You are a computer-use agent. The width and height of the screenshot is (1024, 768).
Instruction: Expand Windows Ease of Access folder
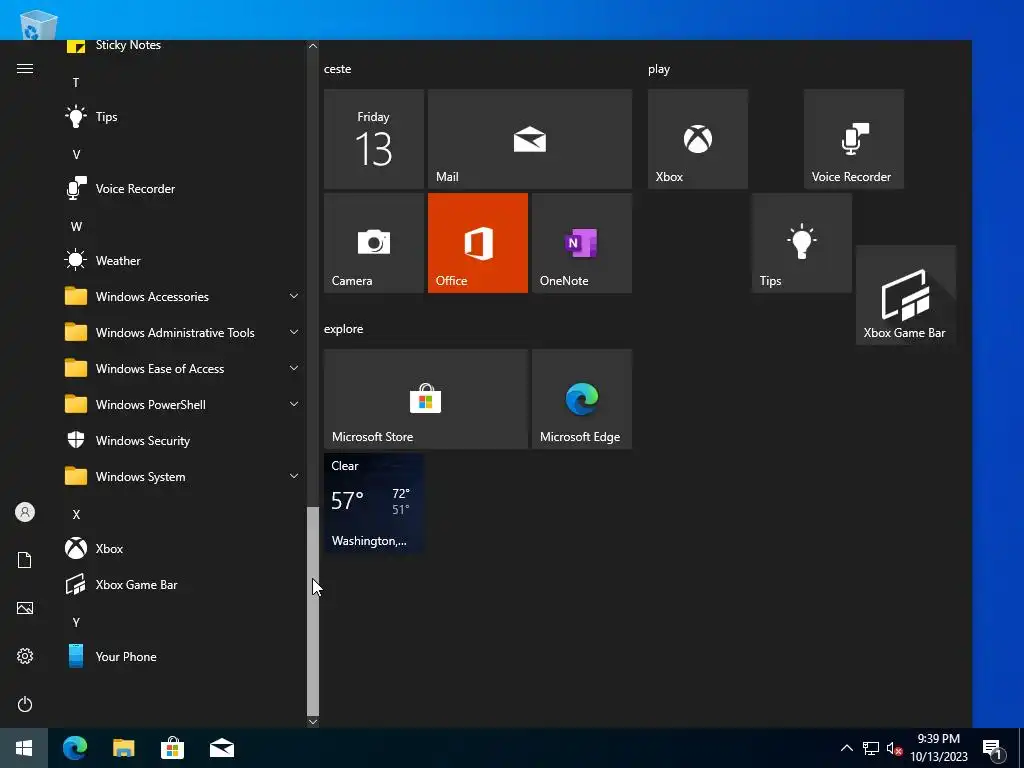pyautogui.click(x=183, y=368)
